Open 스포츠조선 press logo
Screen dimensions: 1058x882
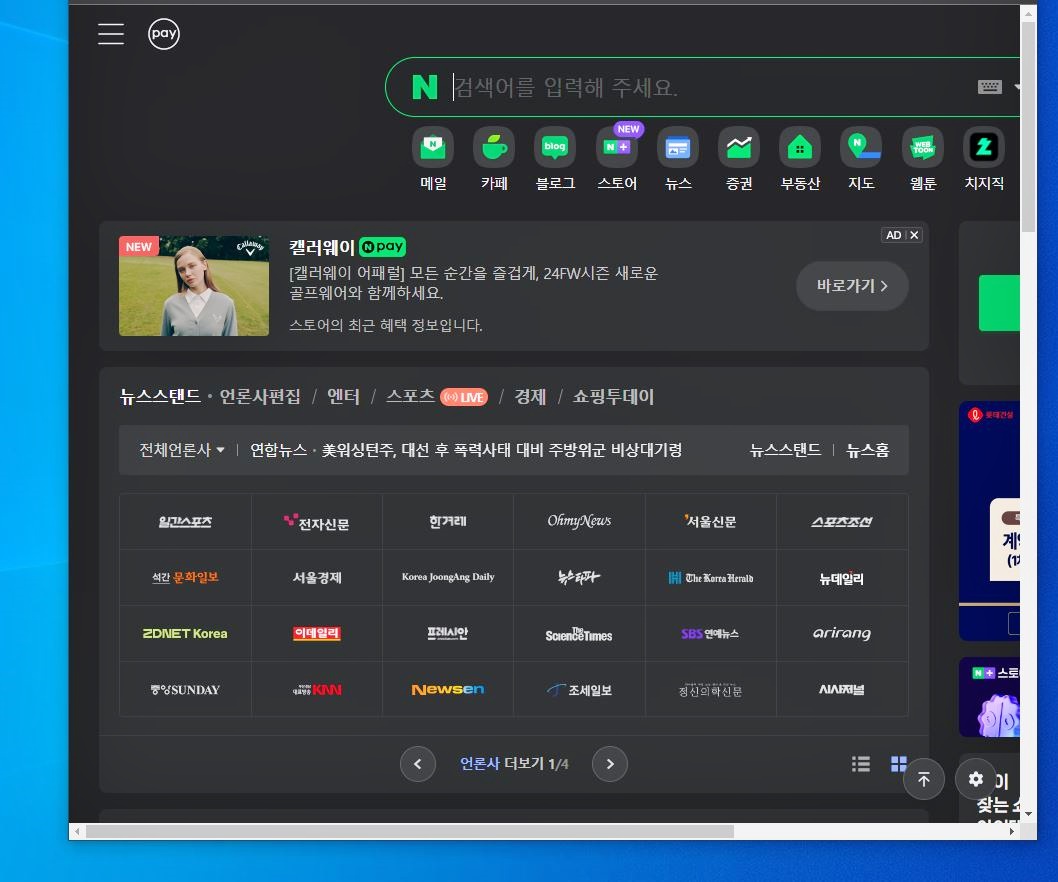pos(841,522)
